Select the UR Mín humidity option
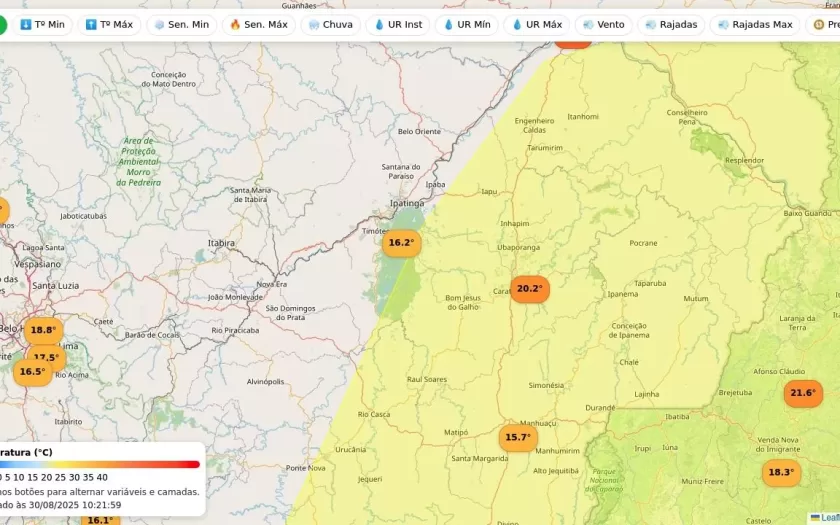Screen dimensions: 840x525 click(x=466, y=24)
